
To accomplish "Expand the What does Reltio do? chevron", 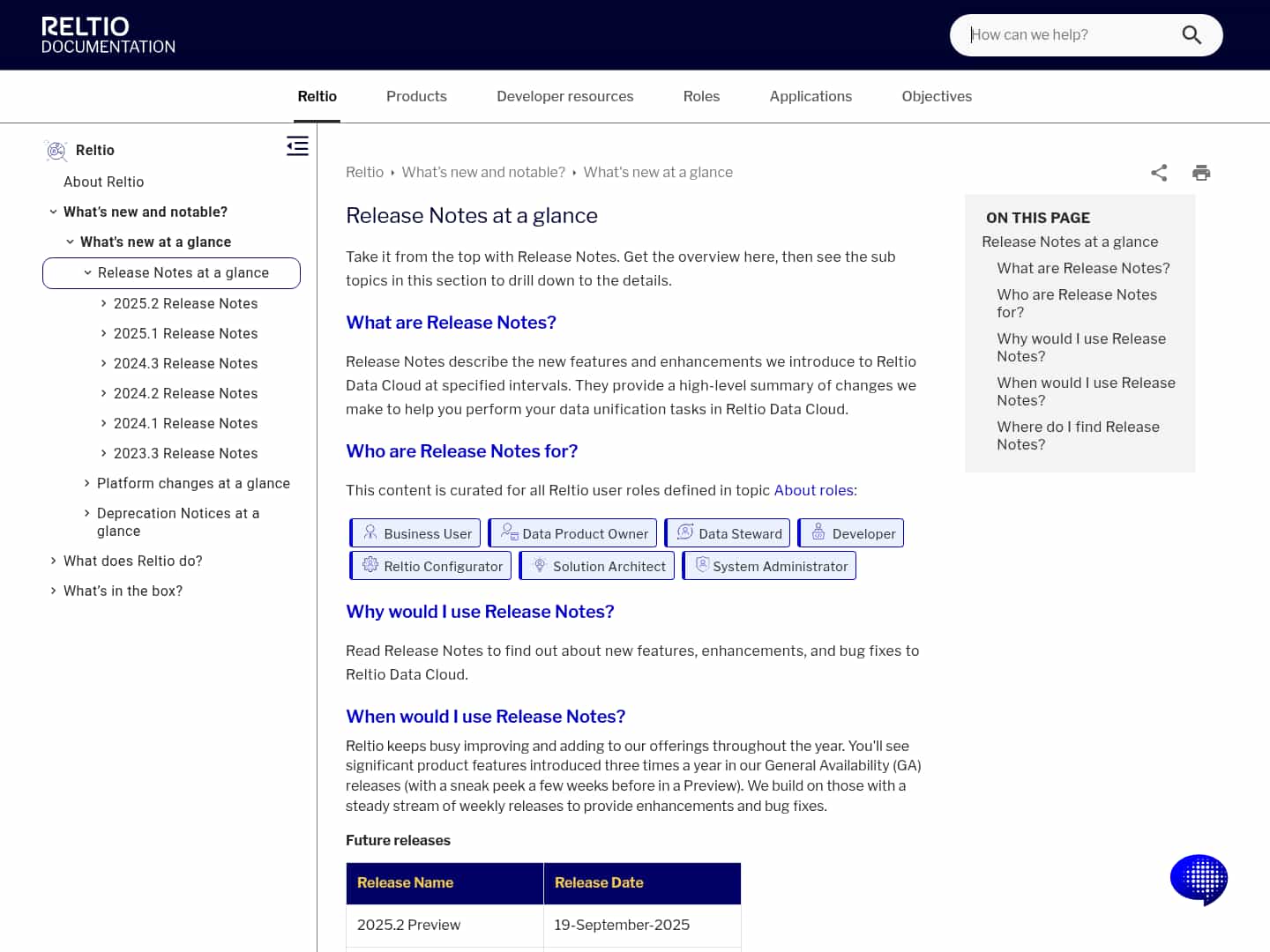I will pos(53,561).
